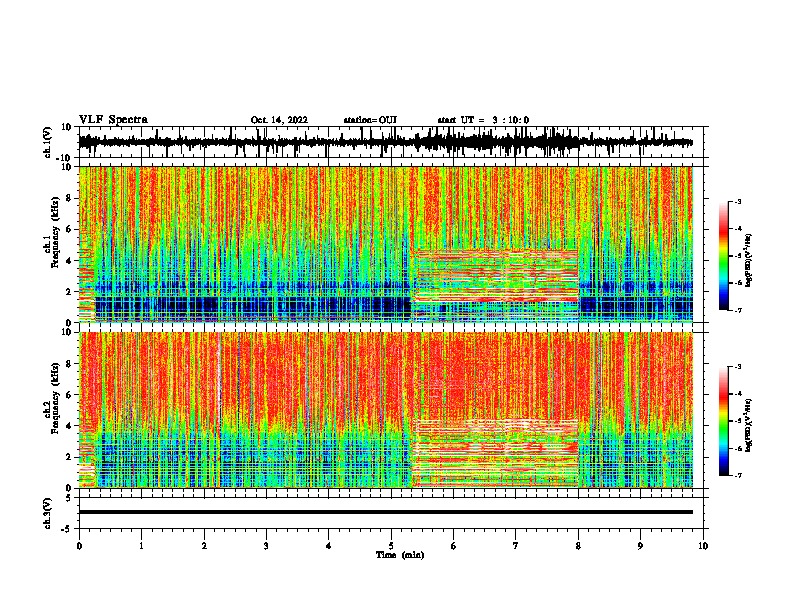Image resolution: width=792 pixels, height=612 pixels.
Task: Click the "VLF Spectra" plot title
Action: click(x=113, y=120)
